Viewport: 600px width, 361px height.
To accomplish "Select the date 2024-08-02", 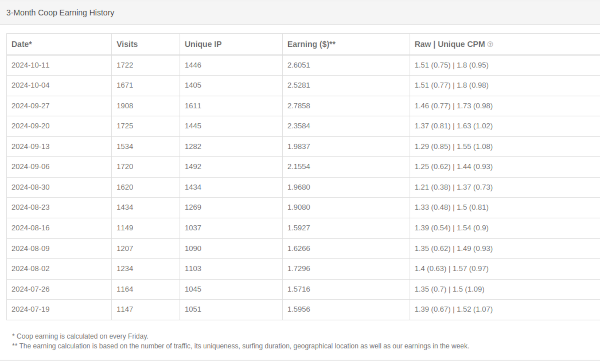I will click(x=31, y=269).
